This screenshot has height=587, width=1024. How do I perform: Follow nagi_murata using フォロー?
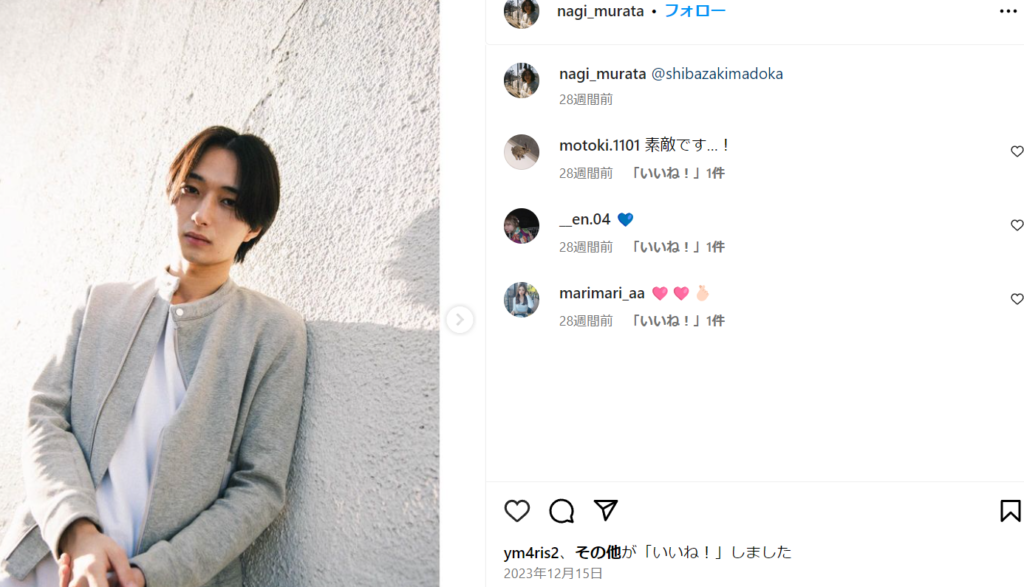695,11
